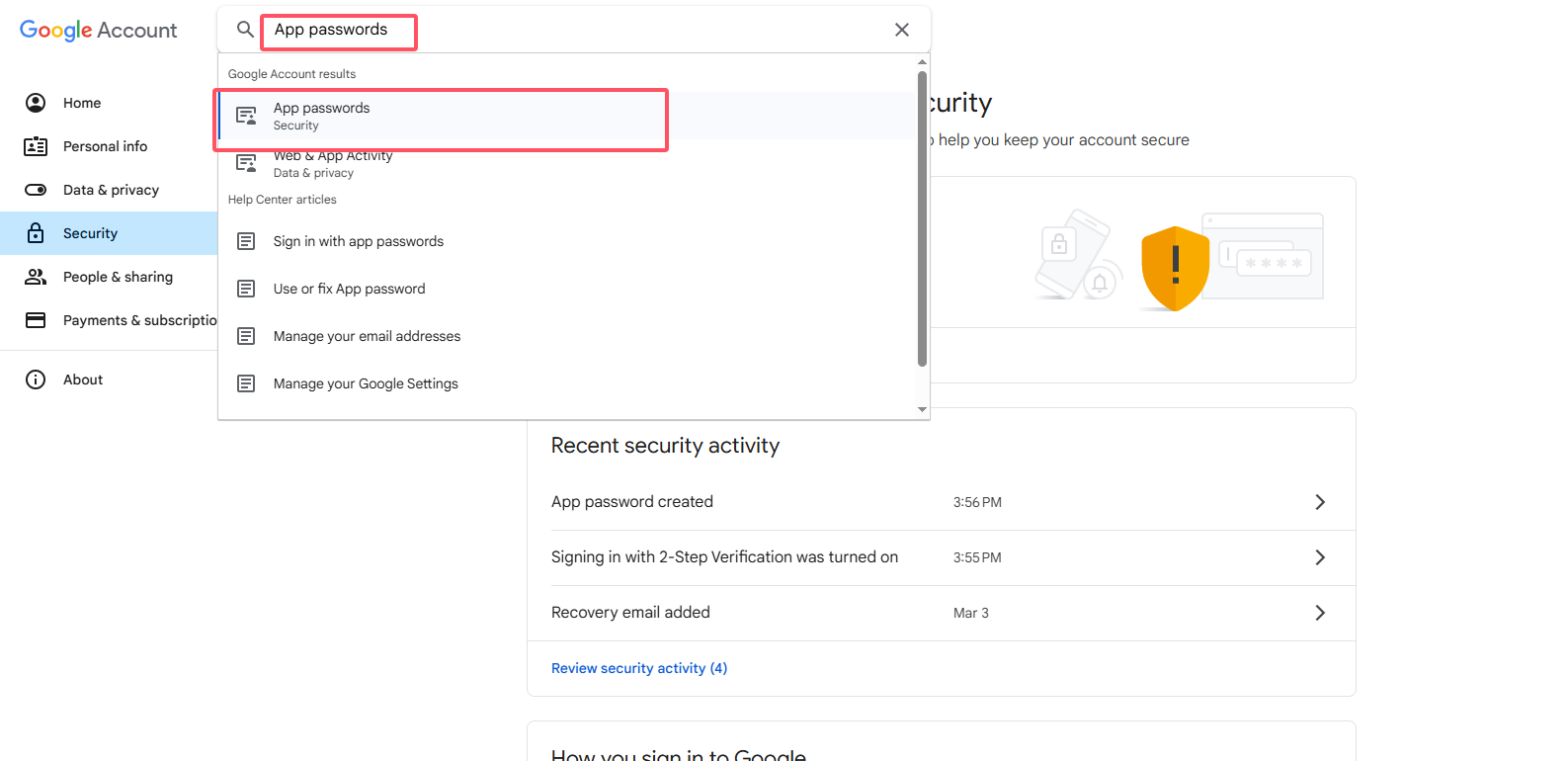Open the About page
This screenshot has height=761, width=1568.
[109, 380]
